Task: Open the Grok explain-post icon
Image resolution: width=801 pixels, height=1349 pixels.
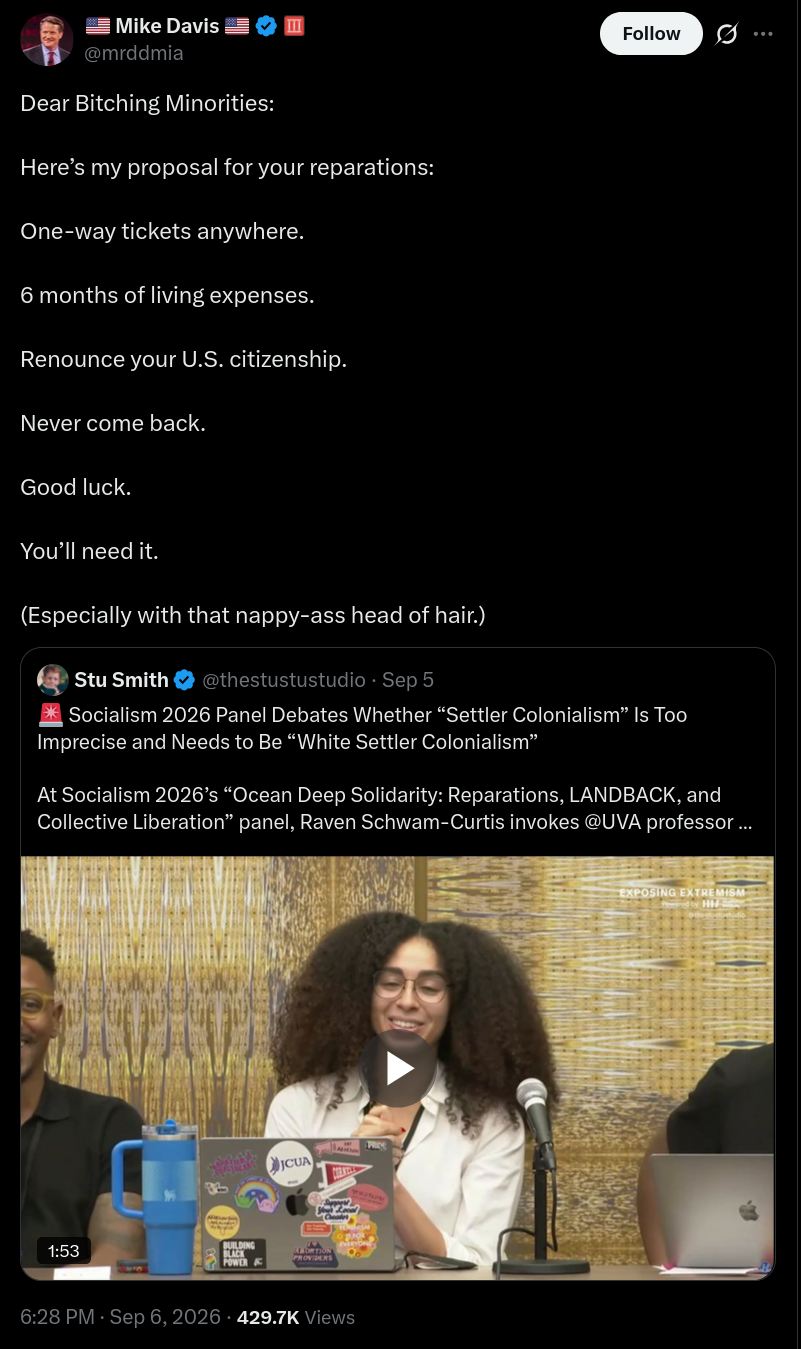Action: tap(727, 34)
